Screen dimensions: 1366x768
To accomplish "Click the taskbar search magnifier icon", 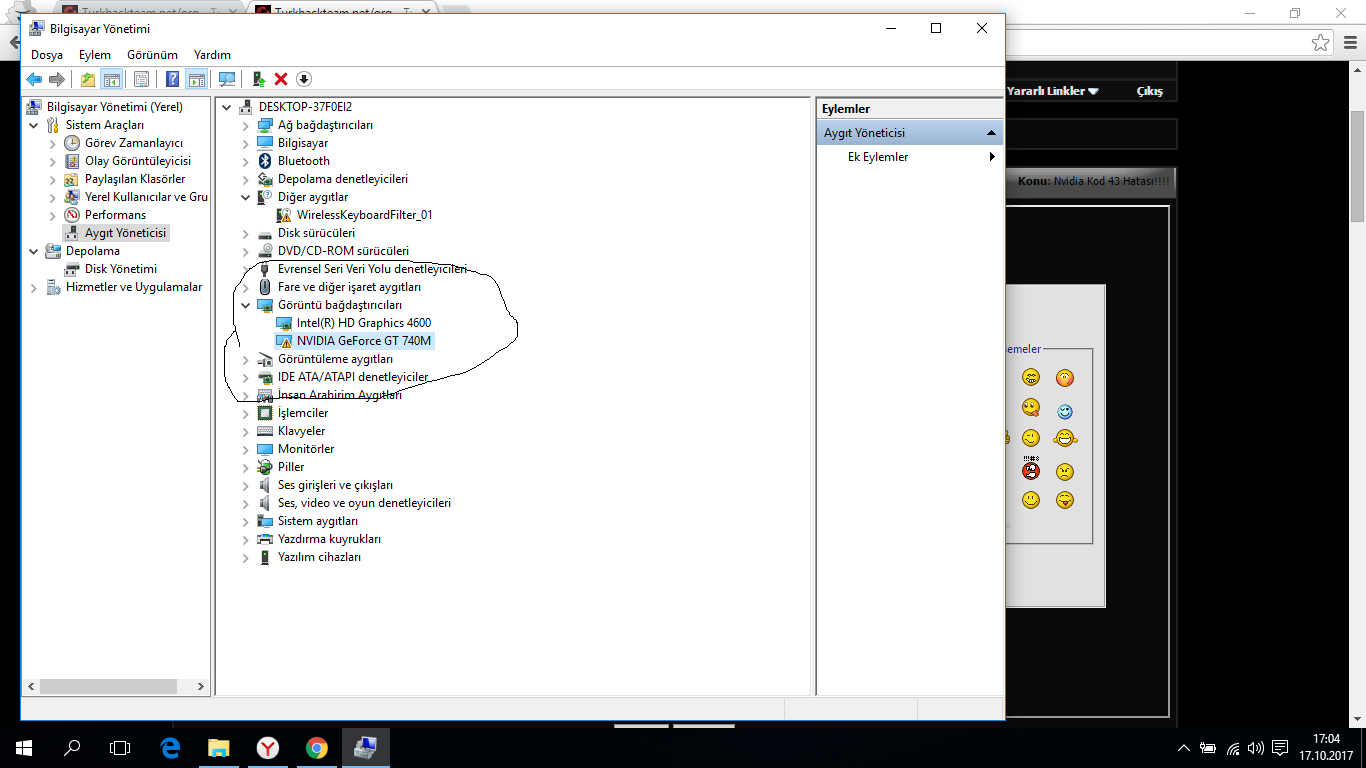I will click(72, 748).
